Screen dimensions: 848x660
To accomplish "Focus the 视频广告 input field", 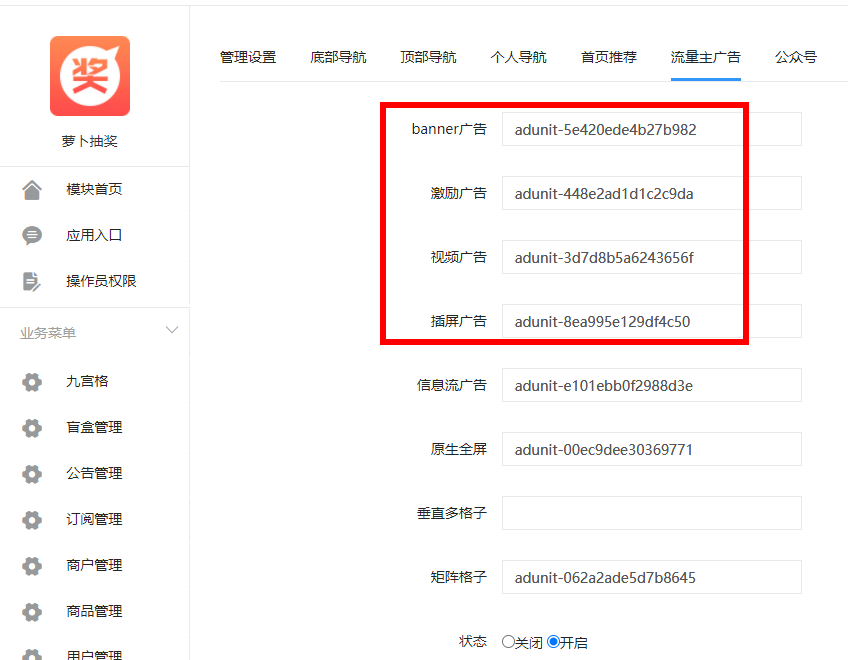I will pos(652,257).
